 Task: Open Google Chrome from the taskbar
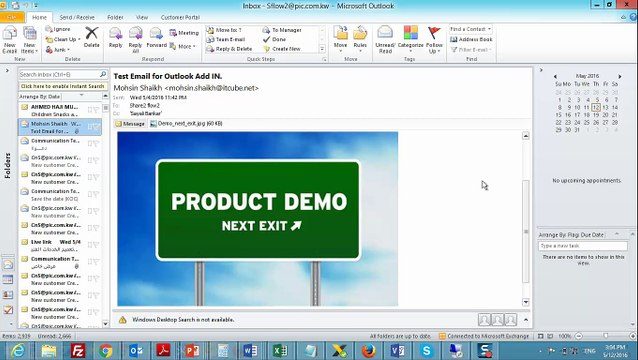click(105, 351)
